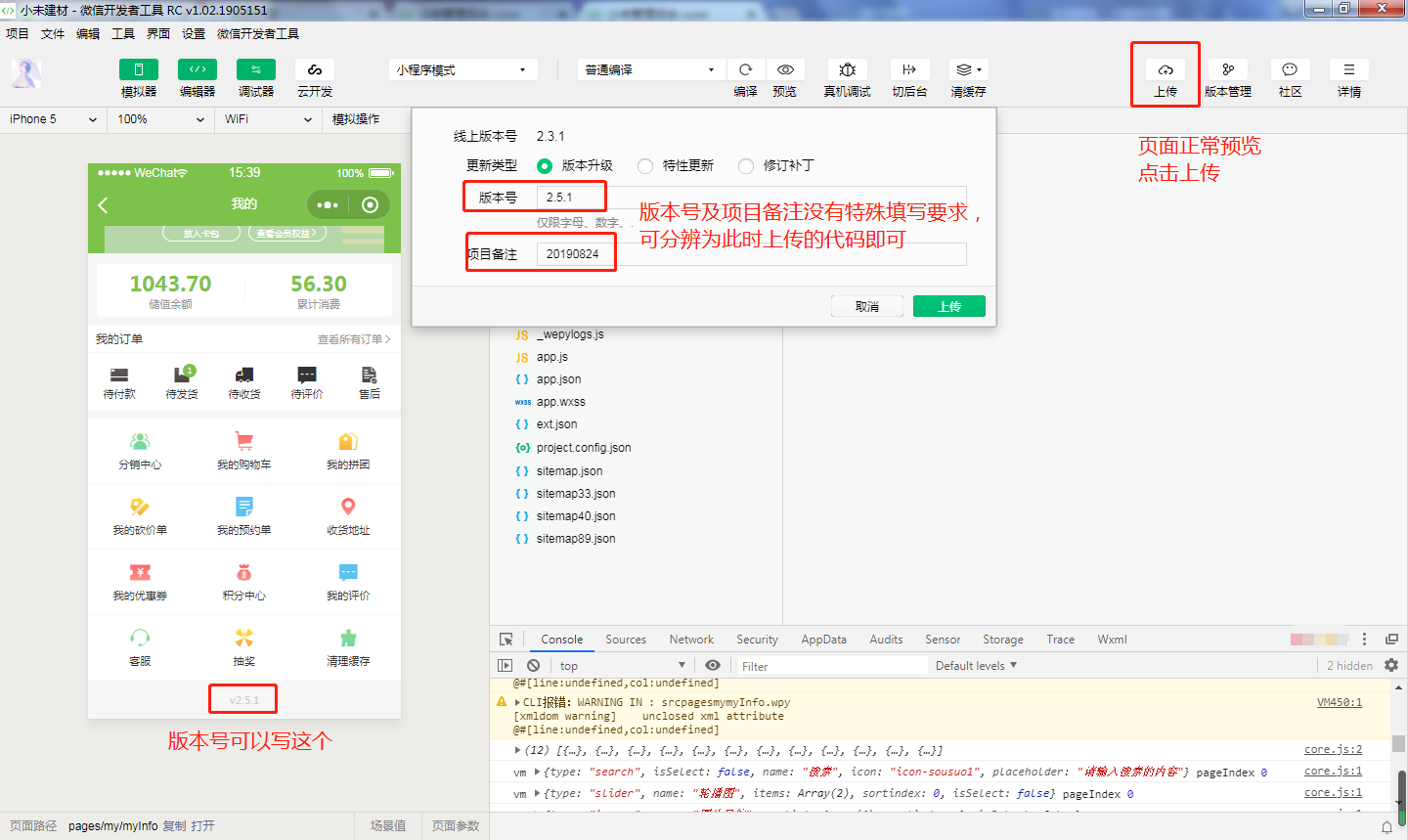Image resolution: width=1408 pixels, height=840 pixels.
Task: Clear the console with the block icon
Action: 533,666
